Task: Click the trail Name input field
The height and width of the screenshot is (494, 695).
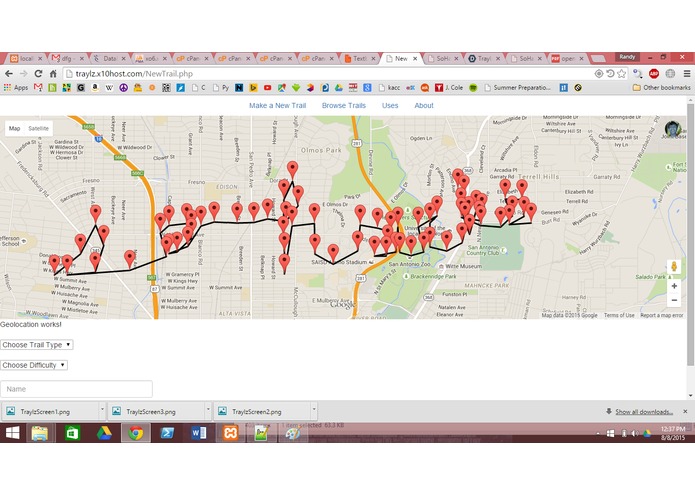Action: 76,389
